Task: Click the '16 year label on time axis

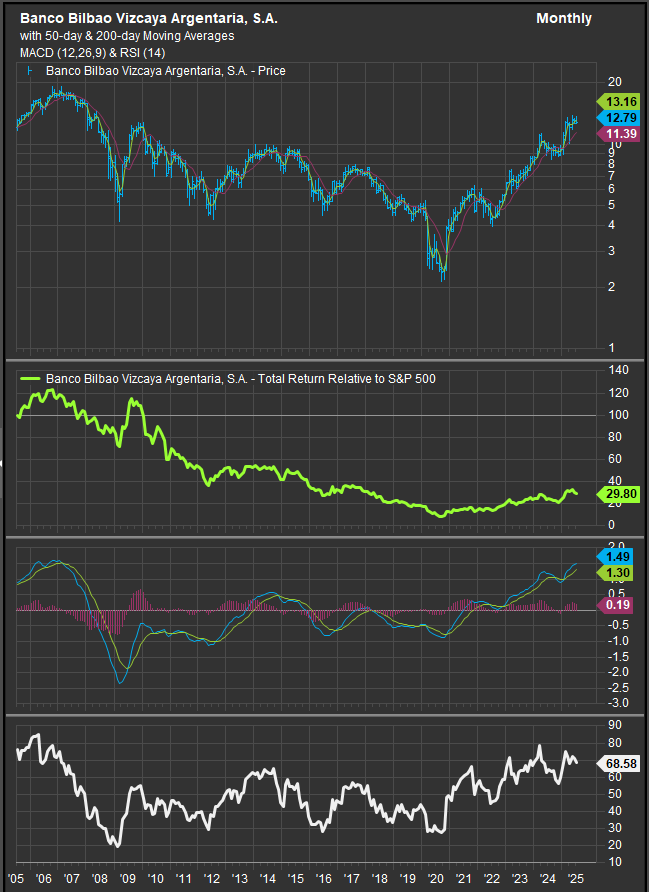Action: click(x=324, y=878)
